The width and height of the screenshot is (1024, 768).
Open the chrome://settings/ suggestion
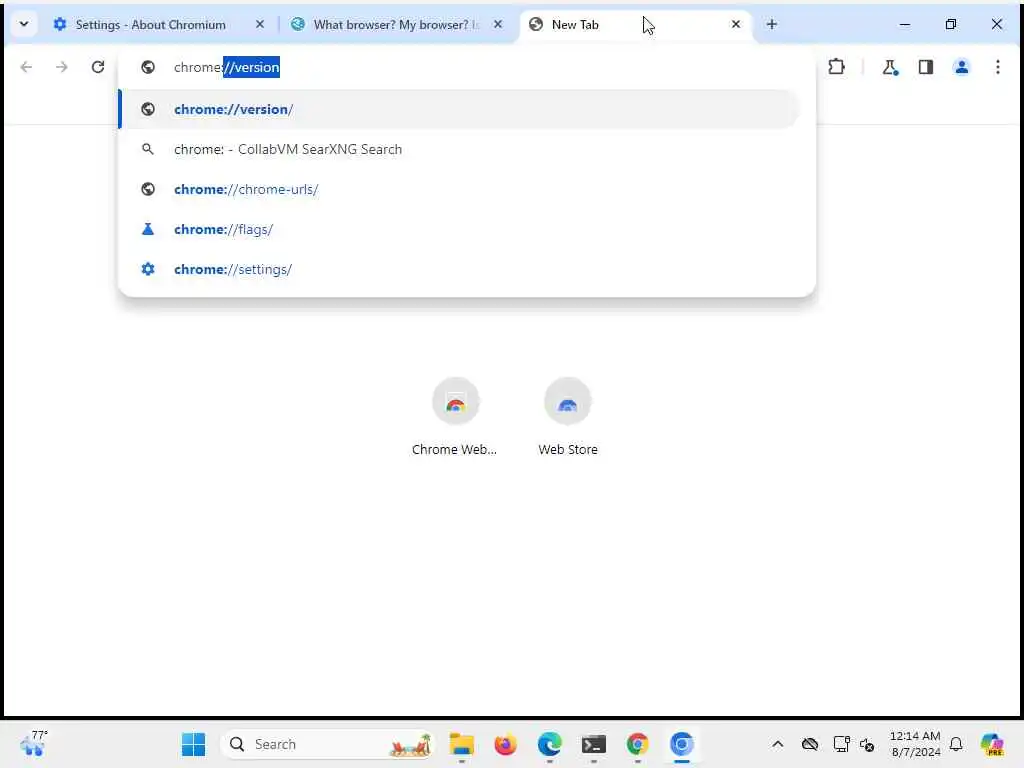(460, 269)
